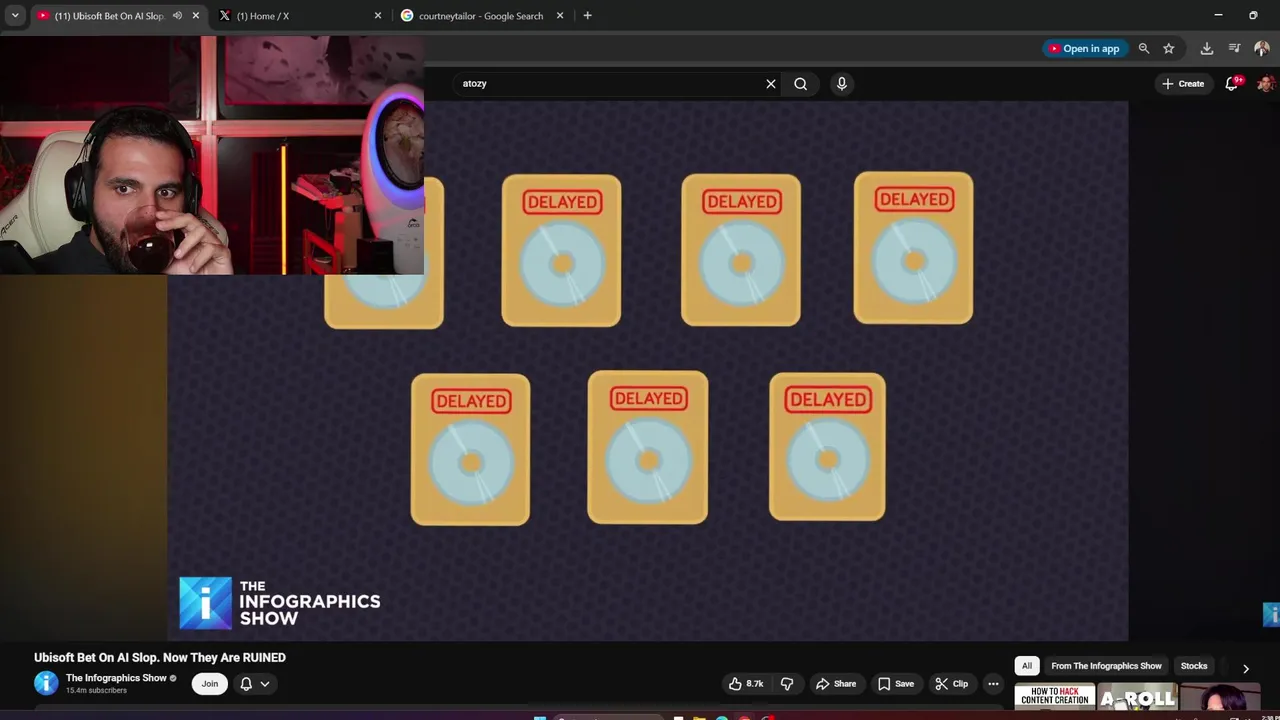The width and height of the screenshot is (1280, 720).
Task: Close the courtneytailor Google Search tab
Action: tap(560, 16)
